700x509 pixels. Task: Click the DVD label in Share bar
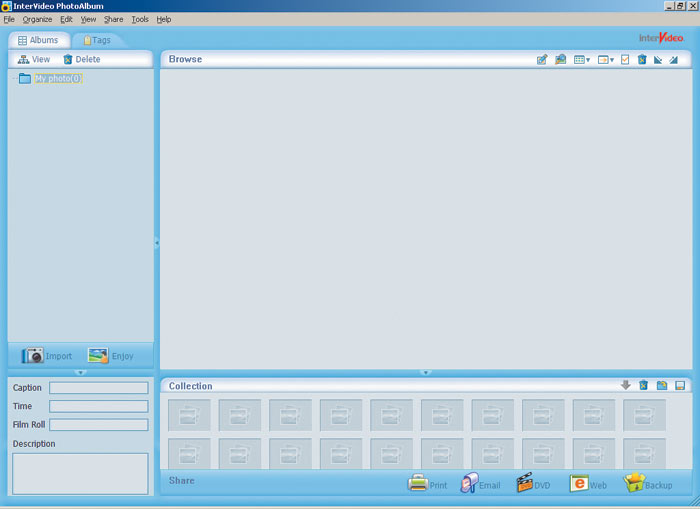pyautogui.click(x=542, y=485)
